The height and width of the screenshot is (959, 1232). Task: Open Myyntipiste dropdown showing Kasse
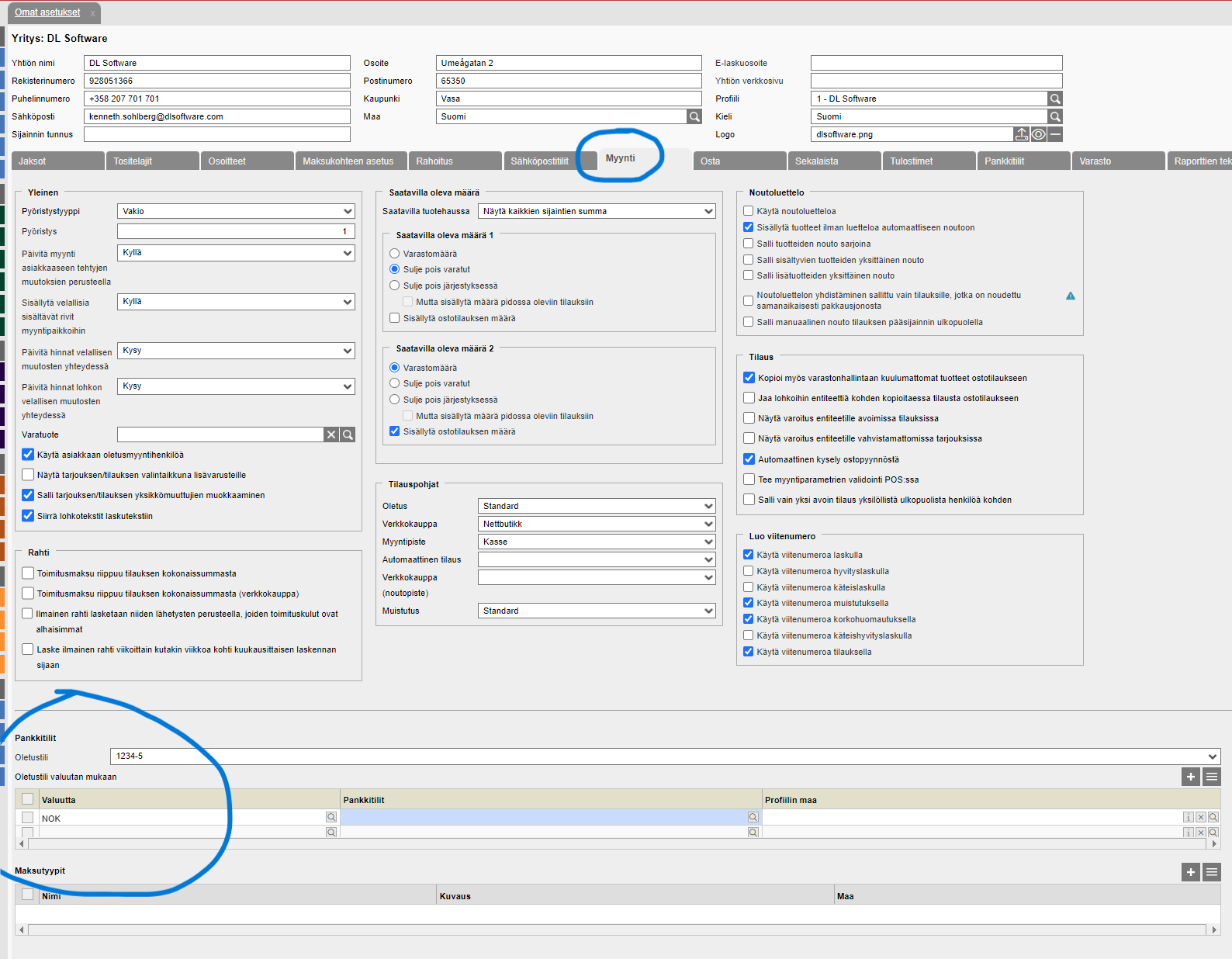[x=597, y=542]
